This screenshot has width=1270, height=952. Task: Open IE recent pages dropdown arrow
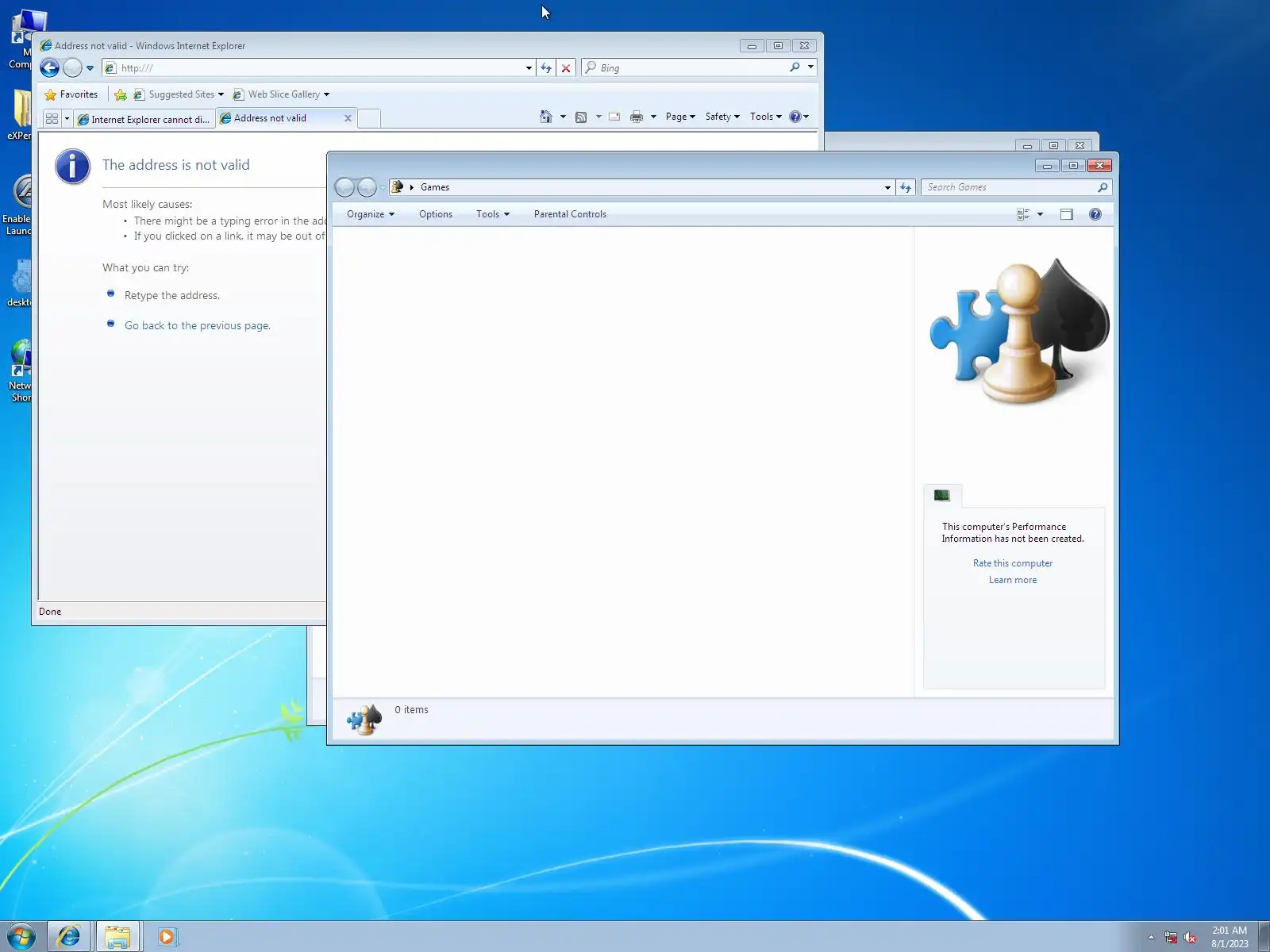tap(90, 68)
